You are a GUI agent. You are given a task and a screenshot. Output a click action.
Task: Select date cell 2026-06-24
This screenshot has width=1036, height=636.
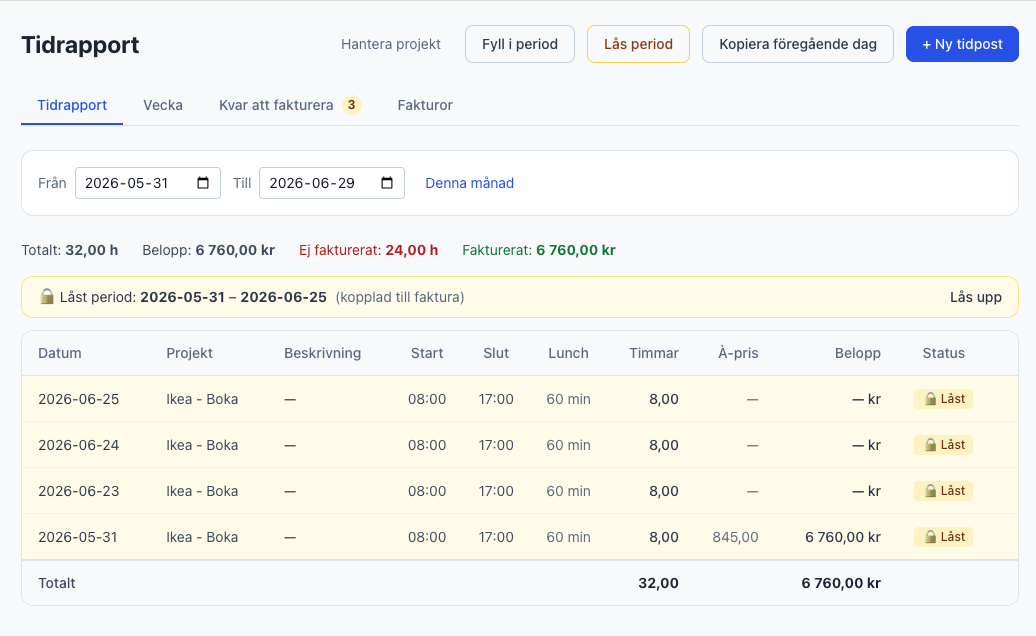(79, 445)
